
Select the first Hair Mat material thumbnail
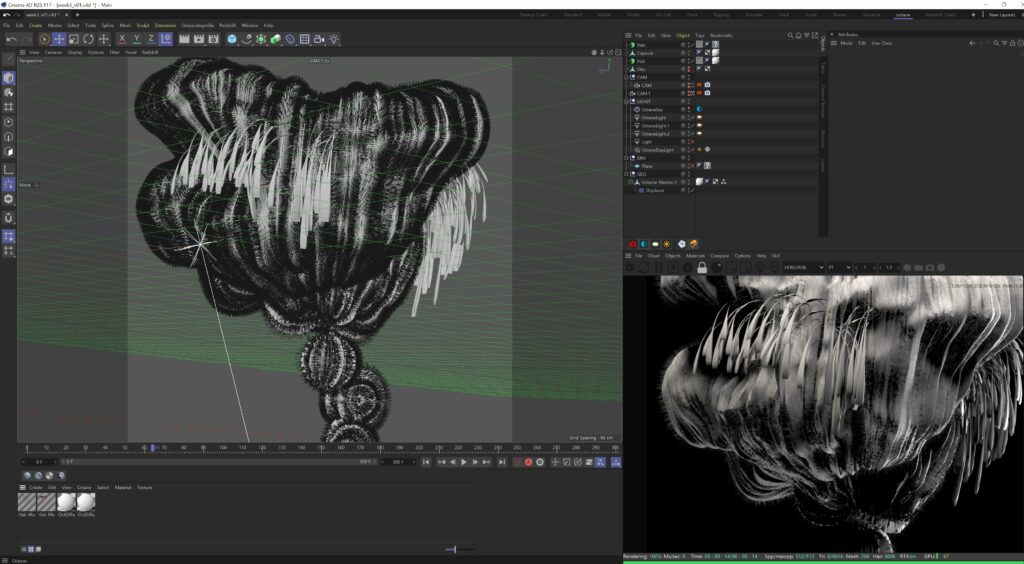pos(28,501)
